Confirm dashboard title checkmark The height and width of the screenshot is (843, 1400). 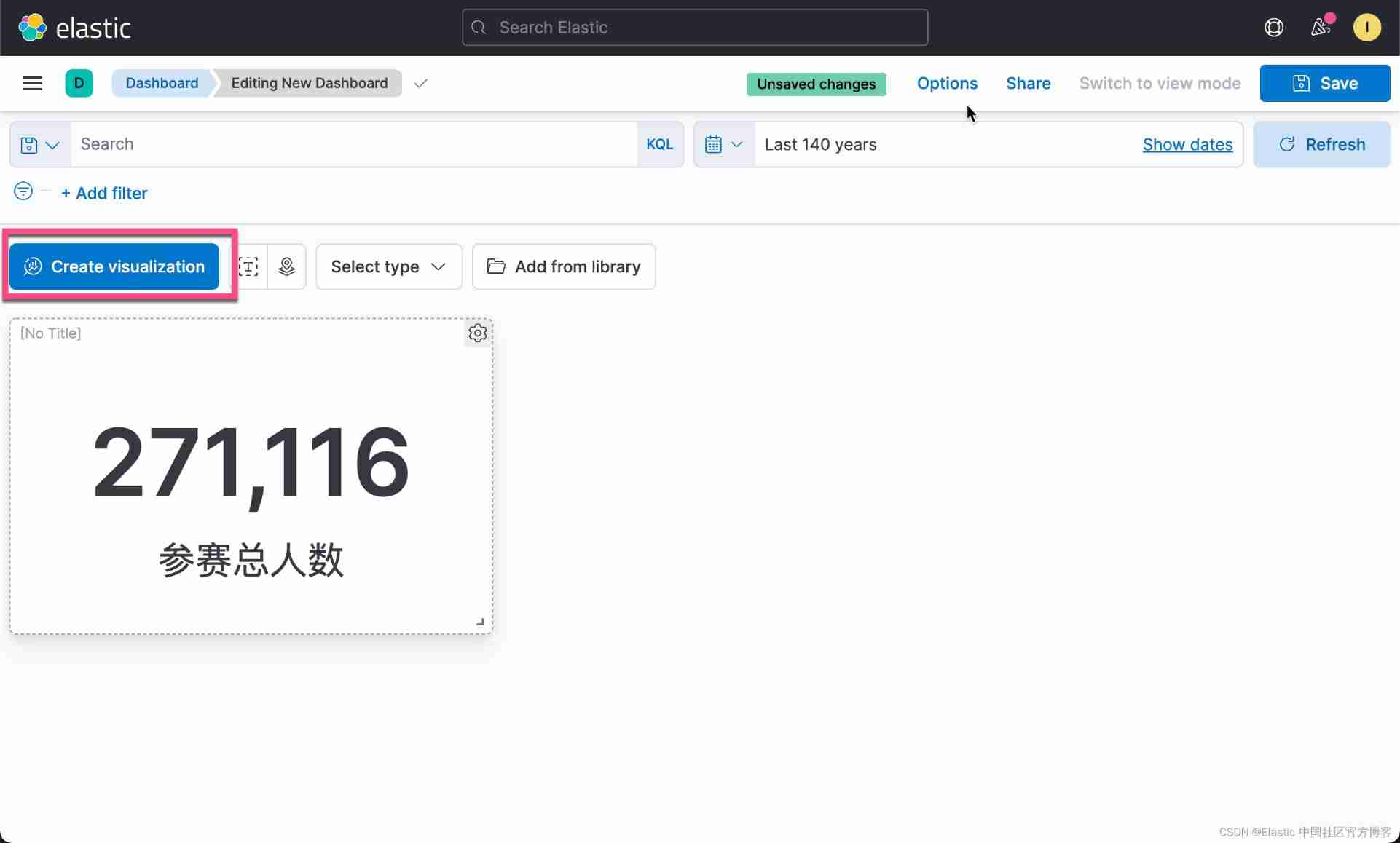420,83
